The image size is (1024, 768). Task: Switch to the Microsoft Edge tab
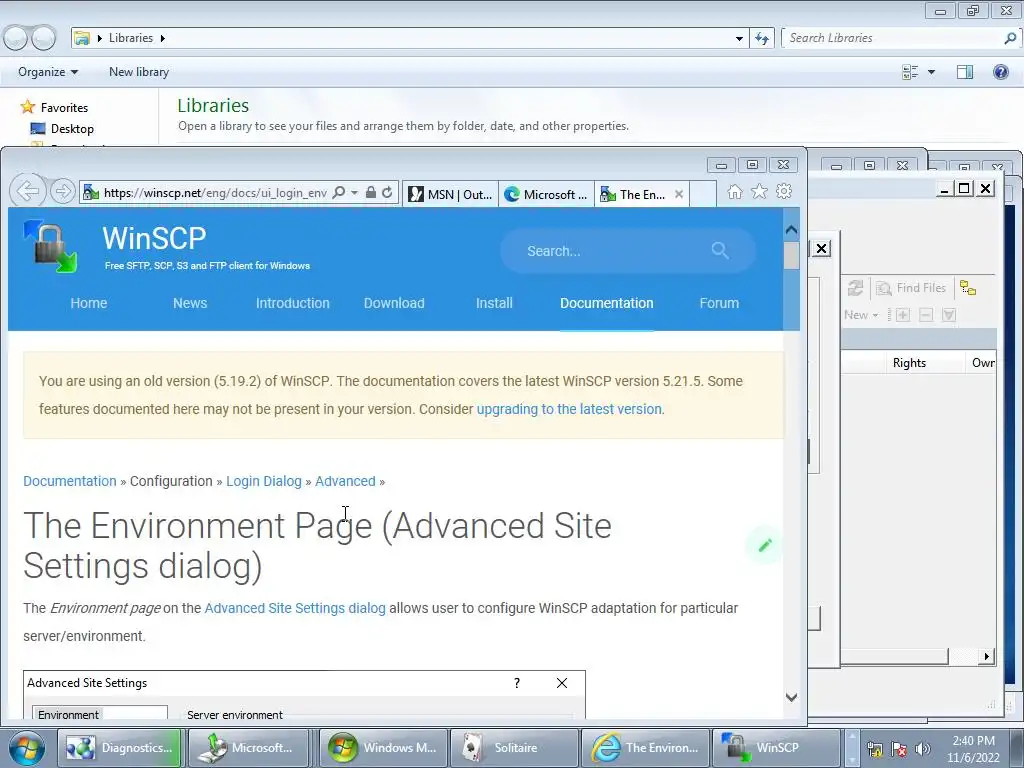click(x=547, y=194)
